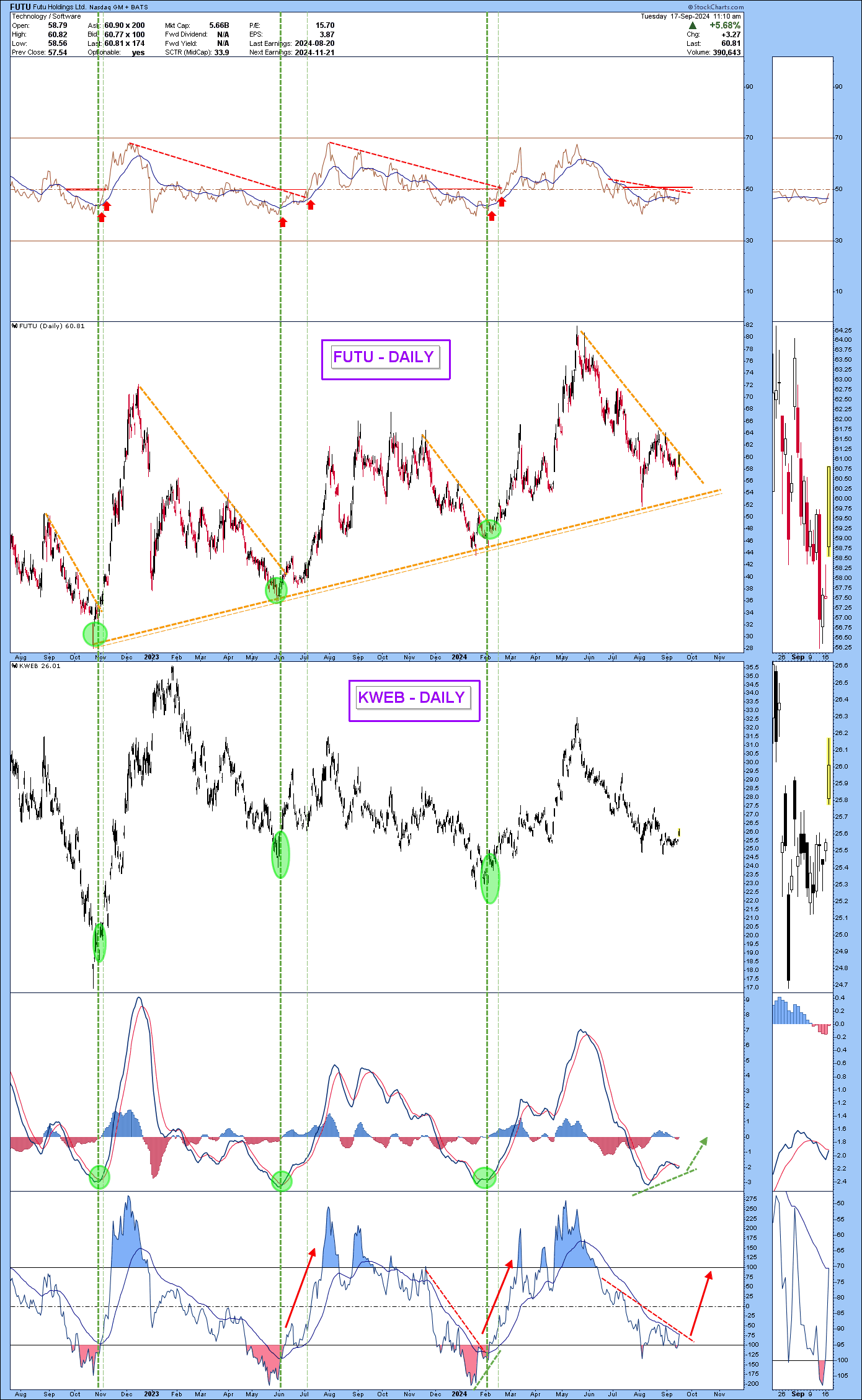Click the green ellipse at KWEB's February 2024 low
The image size is (862, 1400).
[490, 877]
